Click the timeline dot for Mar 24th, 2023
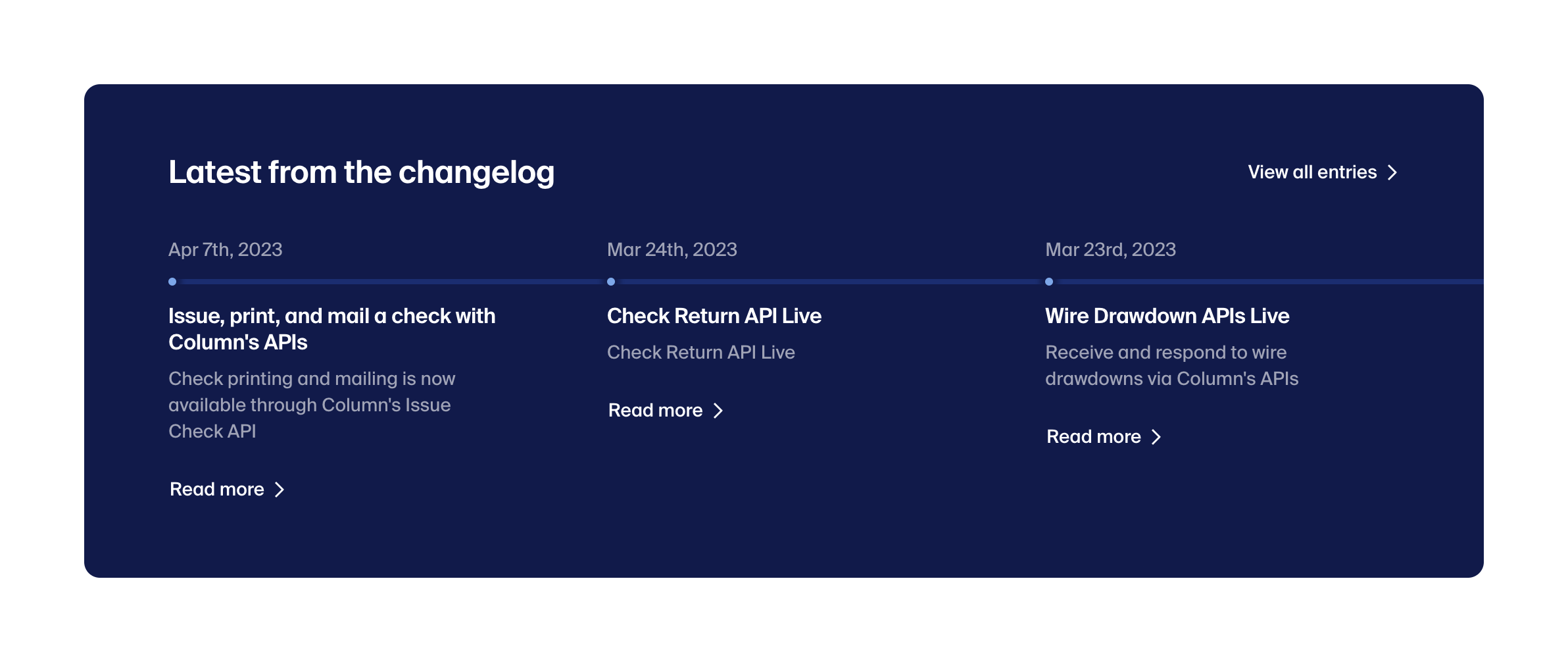Screen dimensions: 1568x662 coord(611,282)
